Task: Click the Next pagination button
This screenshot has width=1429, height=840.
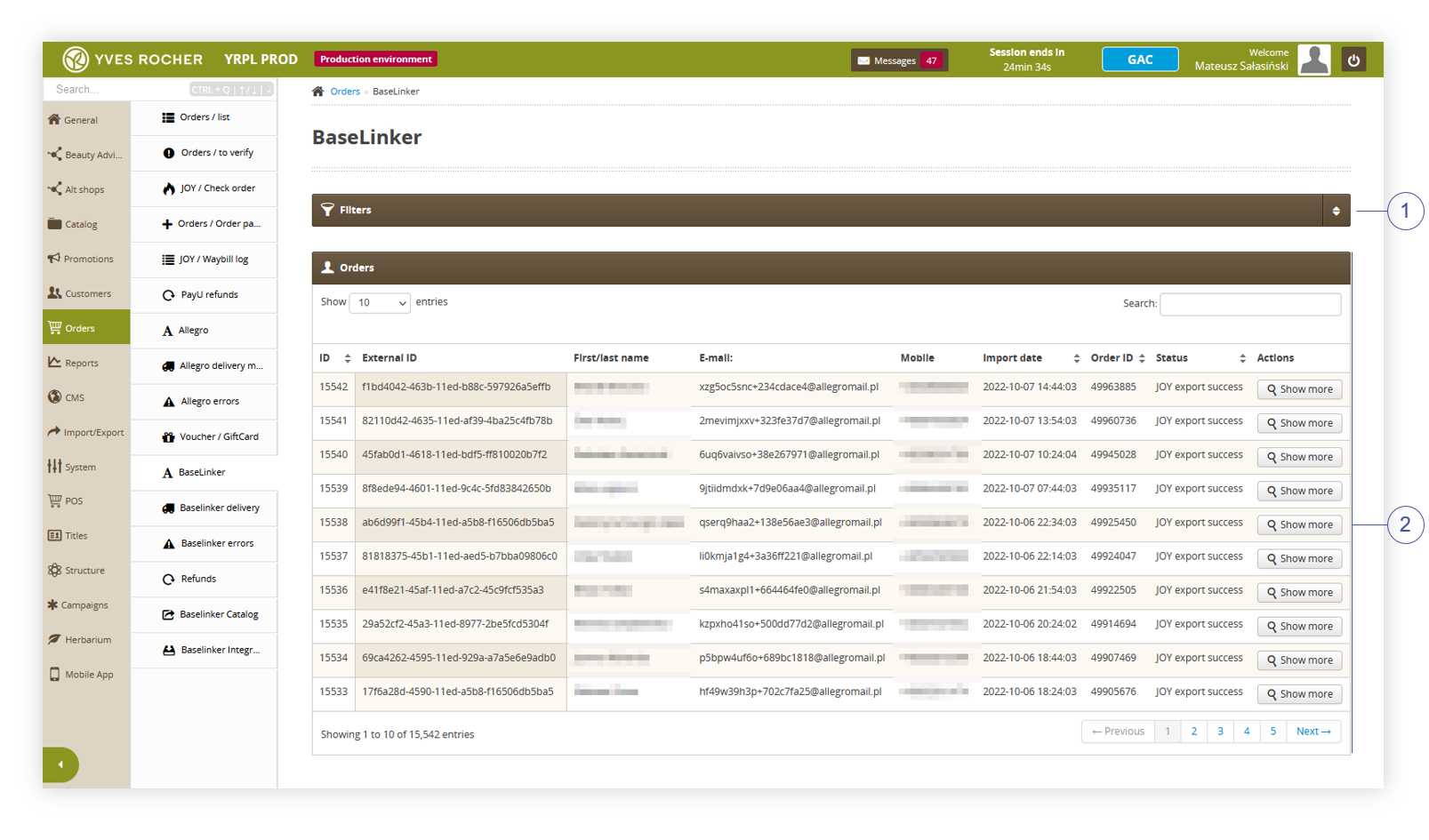Action: [1313, 732]
